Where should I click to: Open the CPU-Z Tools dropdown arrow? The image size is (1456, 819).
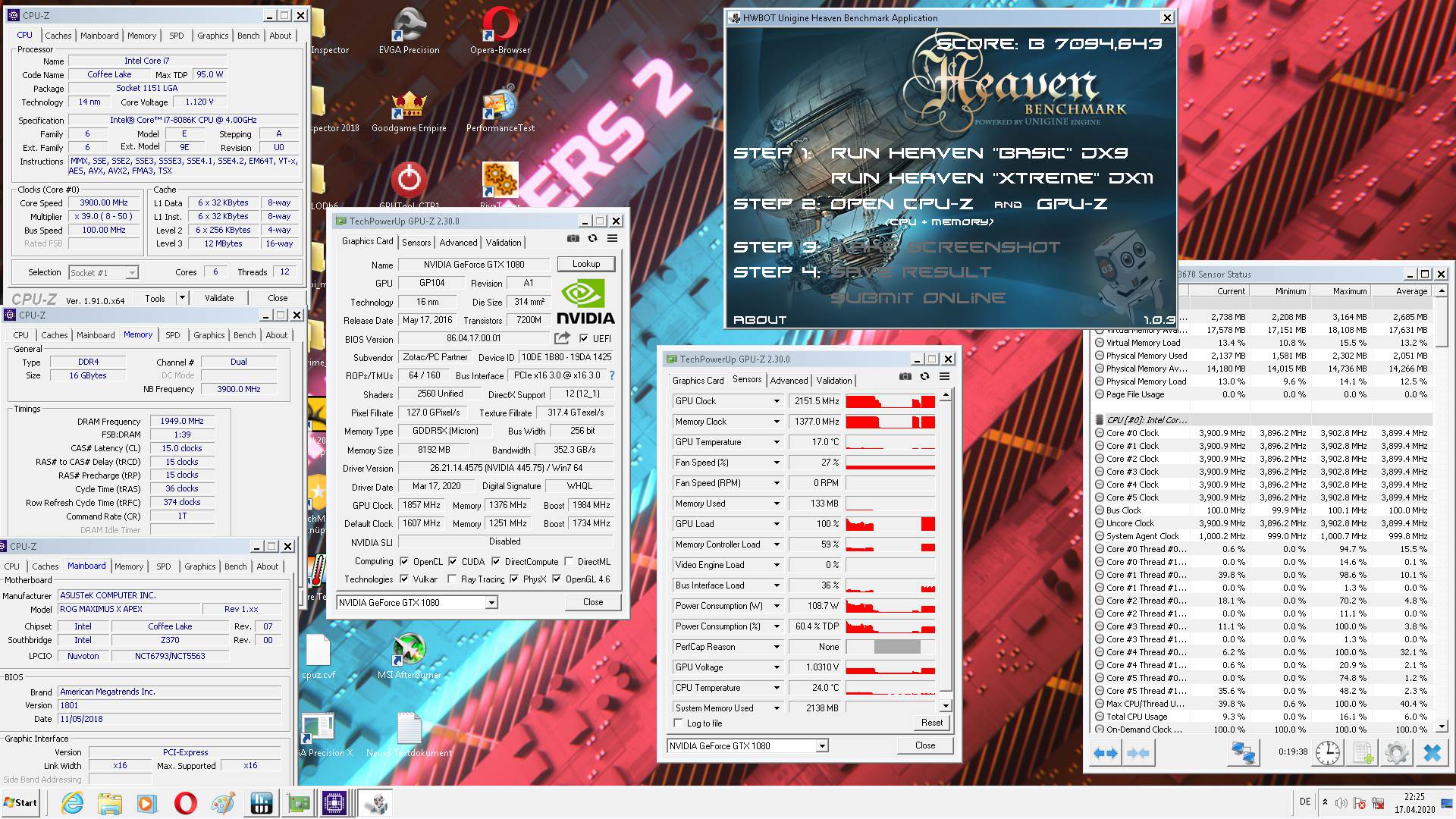[x=182, y=298]
